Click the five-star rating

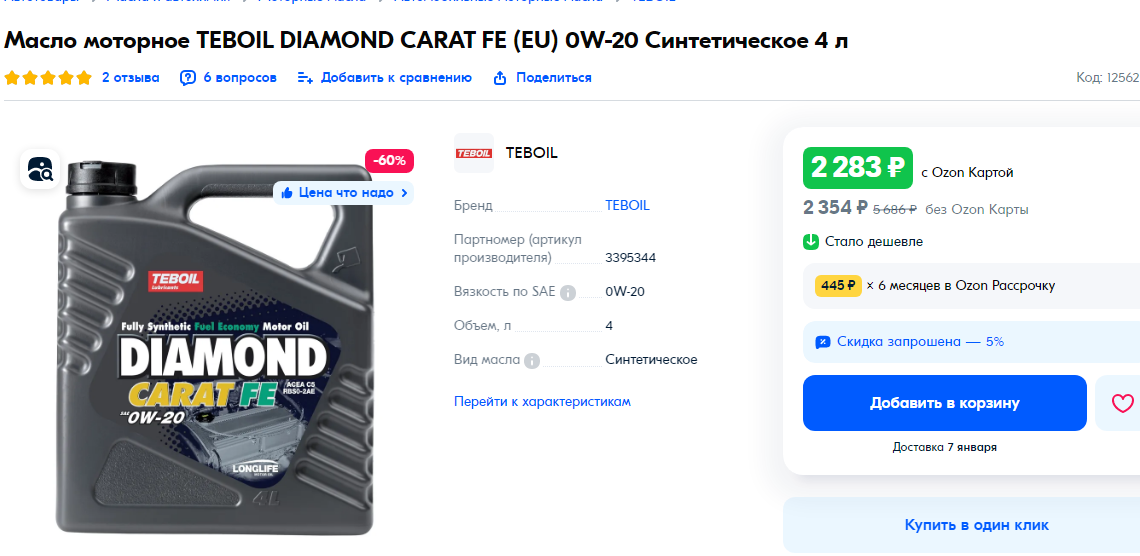click(x=48, y=78)
